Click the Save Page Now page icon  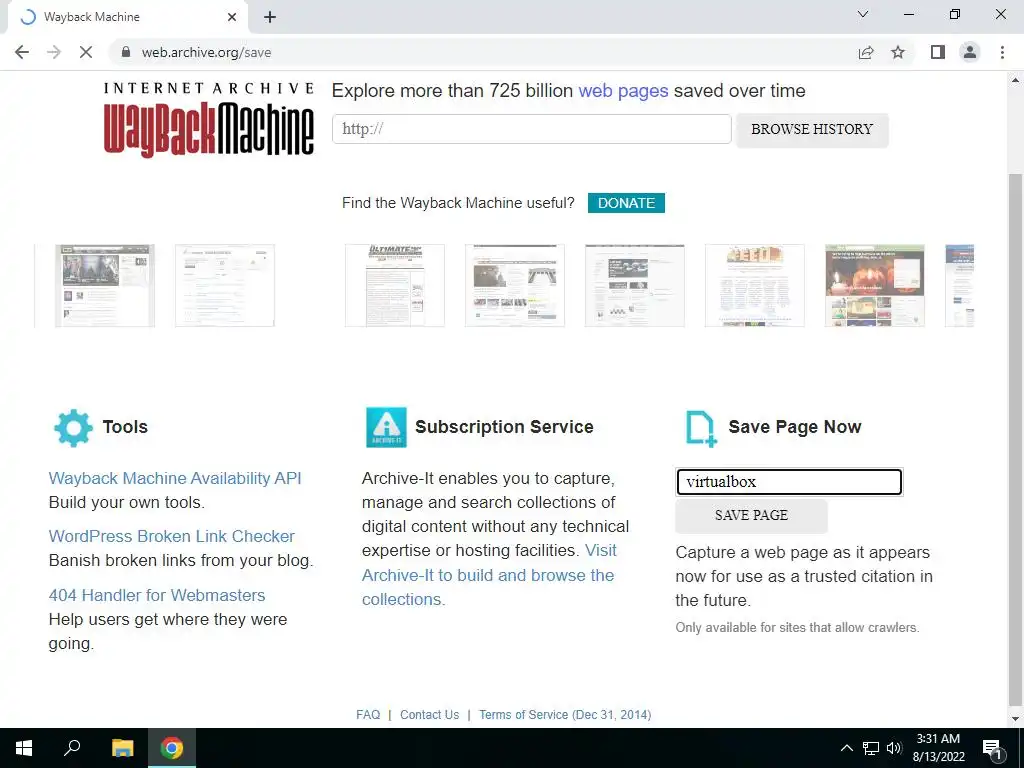coord(701,428)
